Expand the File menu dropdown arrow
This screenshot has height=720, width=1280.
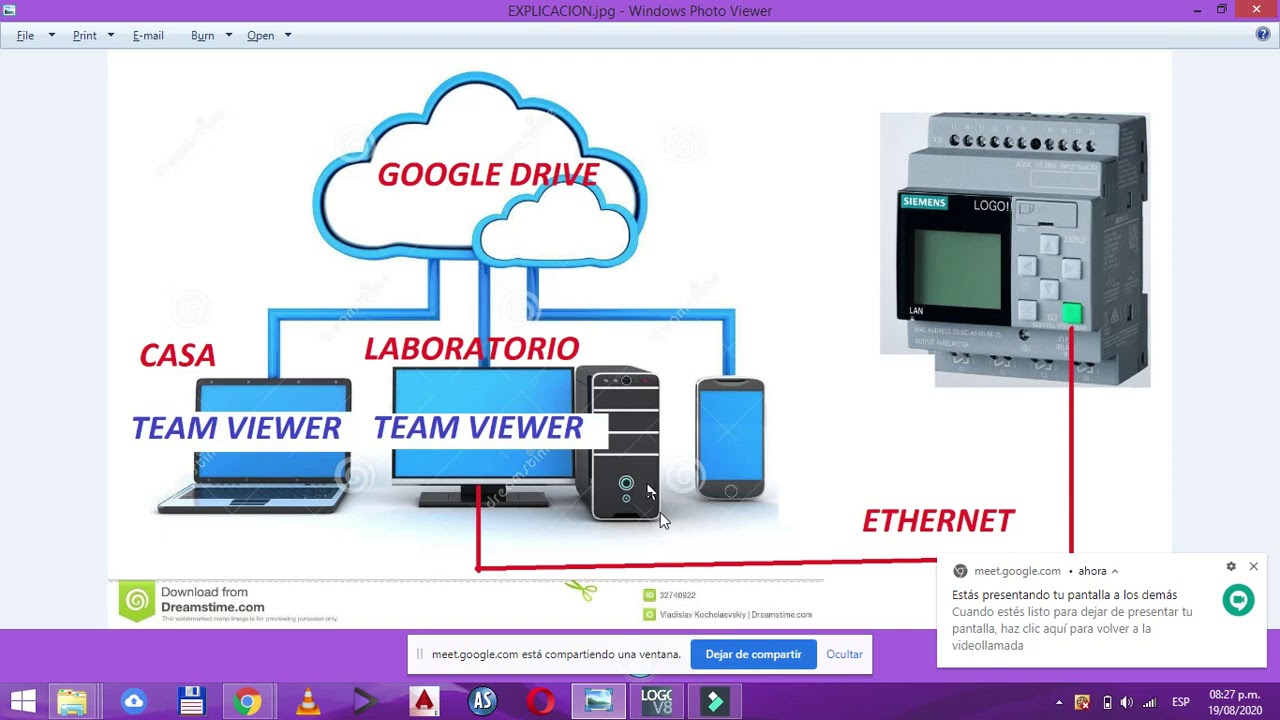point(52,35)
